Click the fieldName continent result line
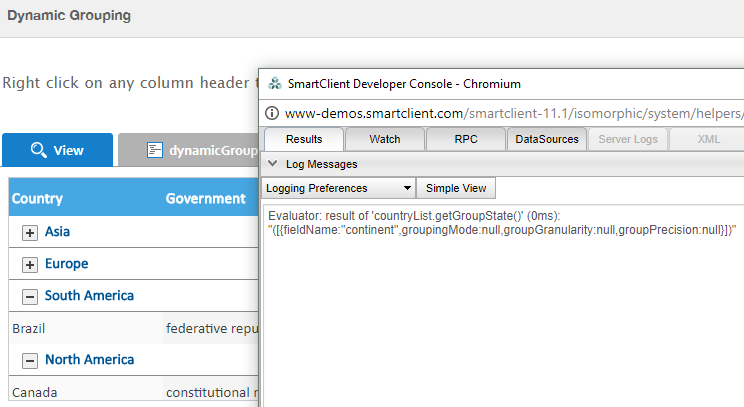 (502, 230)
